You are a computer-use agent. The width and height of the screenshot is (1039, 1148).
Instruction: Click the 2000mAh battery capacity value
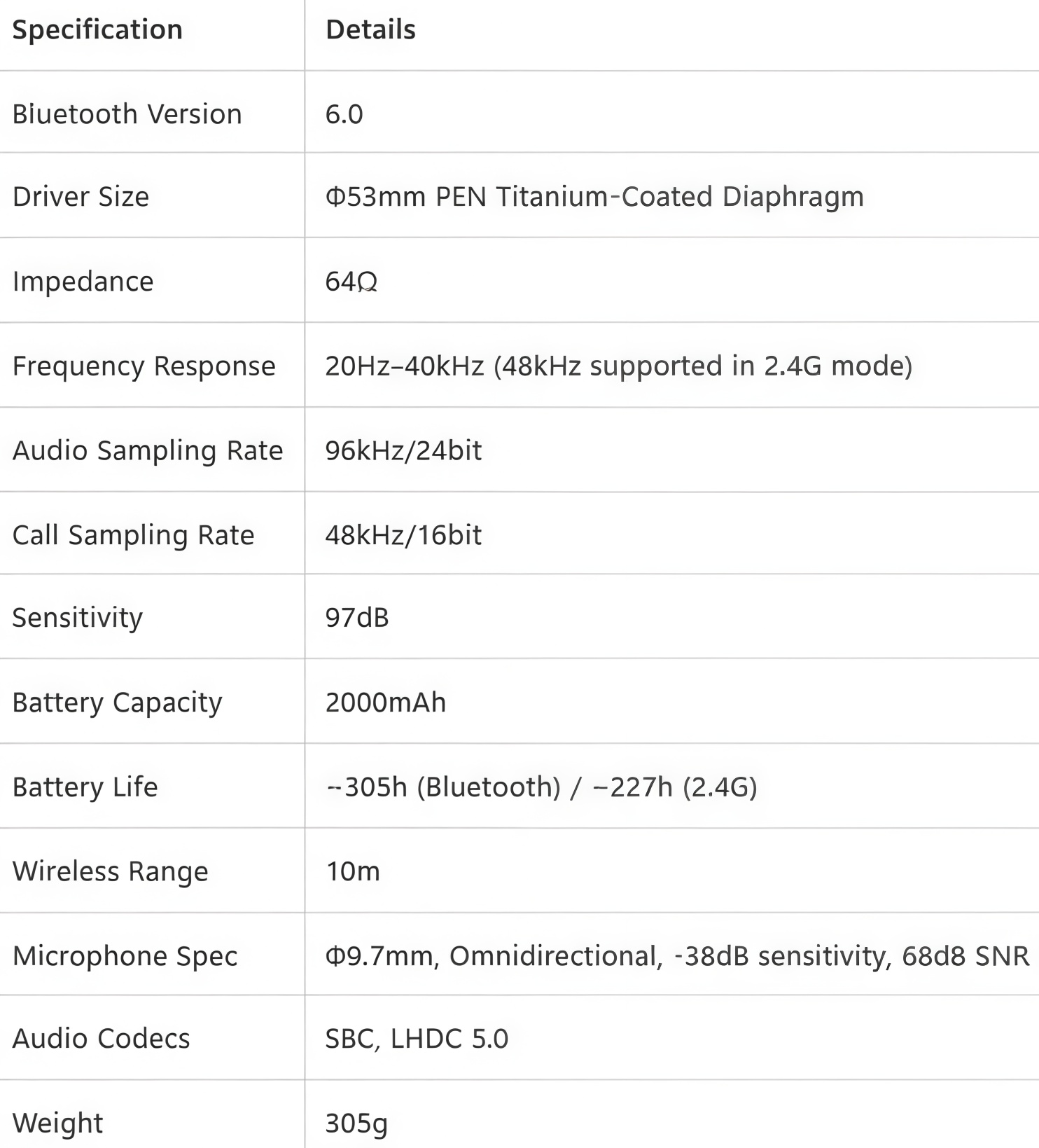385,703
